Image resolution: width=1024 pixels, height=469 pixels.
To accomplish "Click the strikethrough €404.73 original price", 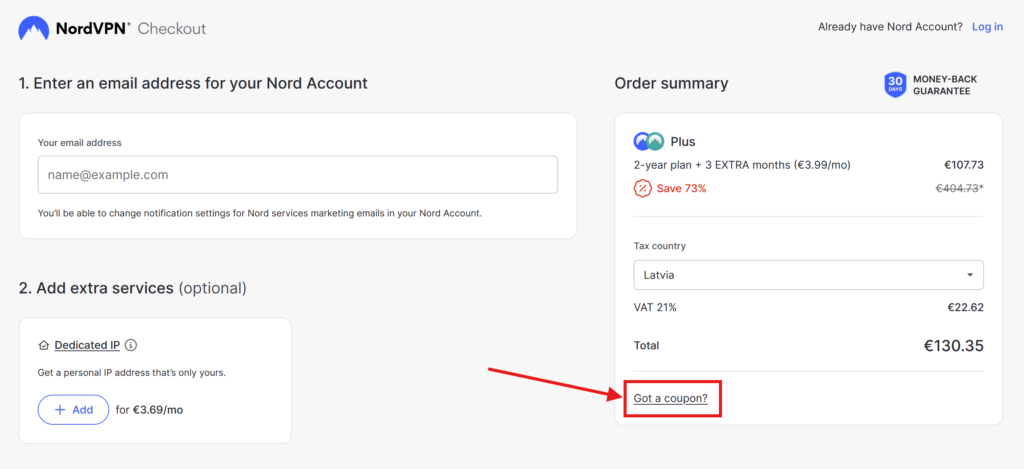I will click(x=959, y=188).
